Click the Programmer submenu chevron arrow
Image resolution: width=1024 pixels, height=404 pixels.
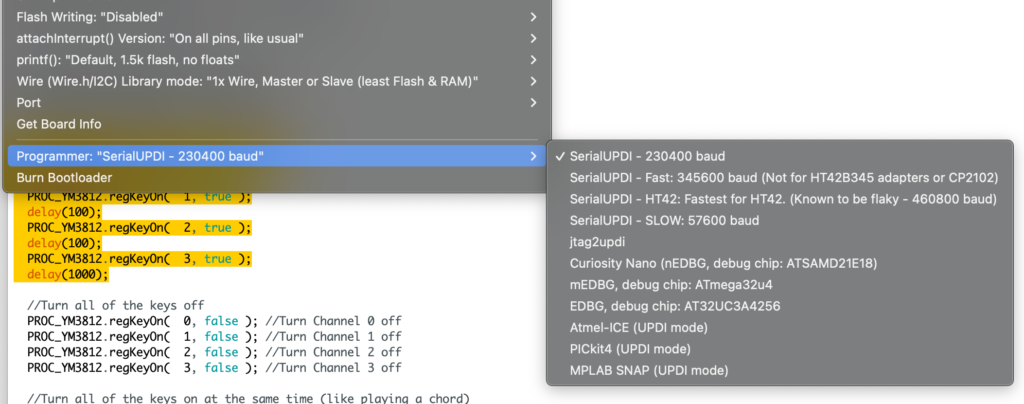pyautogui.click(x=534, y=157)
